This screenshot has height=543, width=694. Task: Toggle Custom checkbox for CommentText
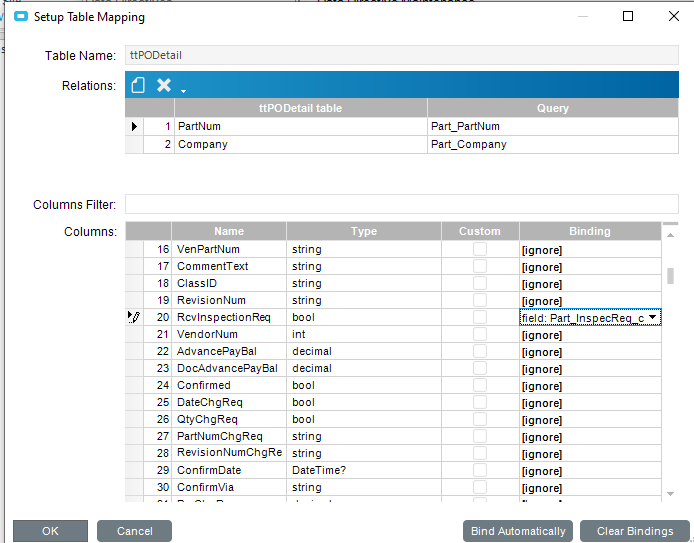click(480, 266)
